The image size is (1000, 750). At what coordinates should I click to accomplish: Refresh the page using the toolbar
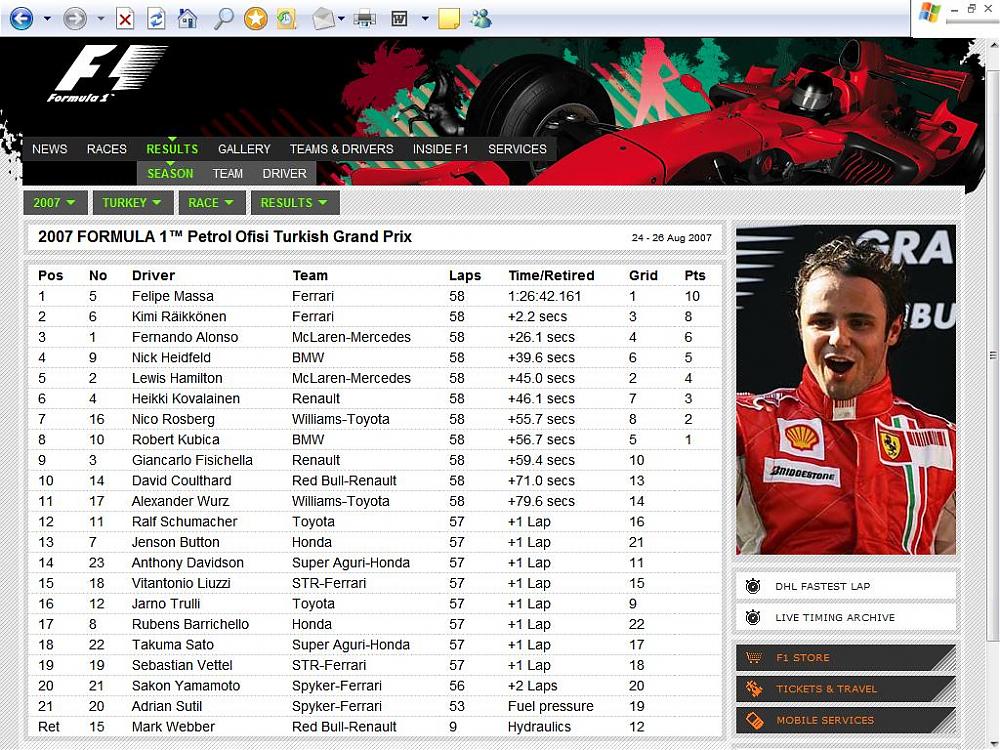tap(156, 18)
